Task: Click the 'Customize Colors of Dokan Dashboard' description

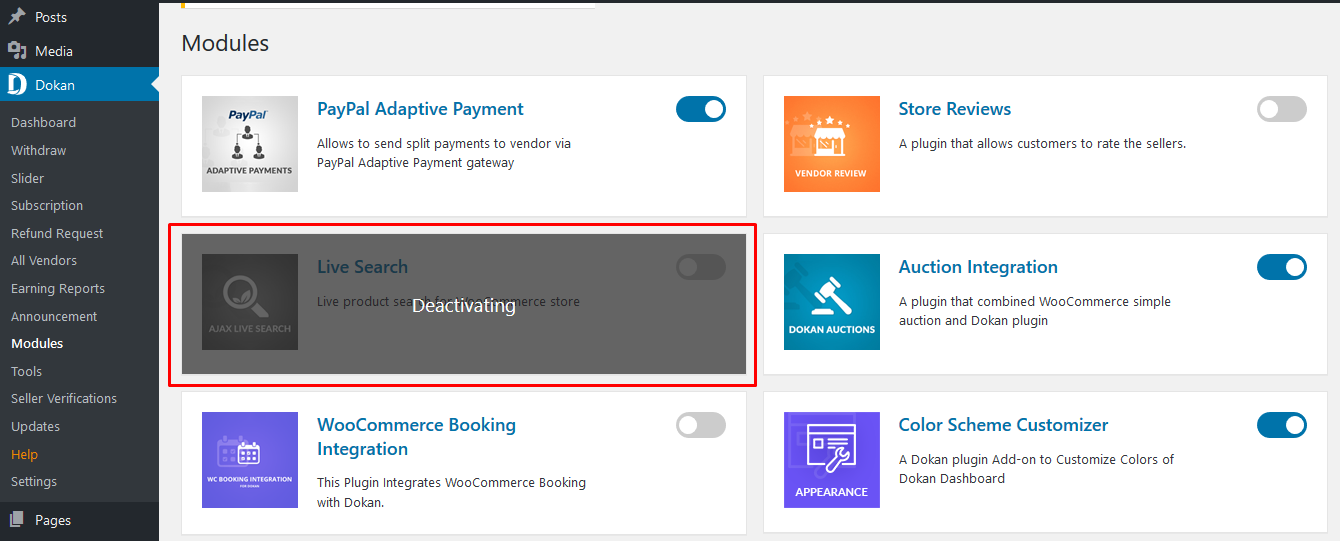Action: 1036,469
